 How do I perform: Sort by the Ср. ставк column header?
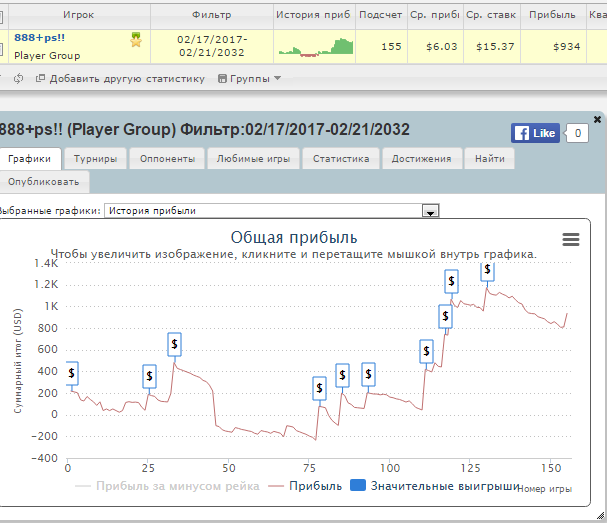492,15
